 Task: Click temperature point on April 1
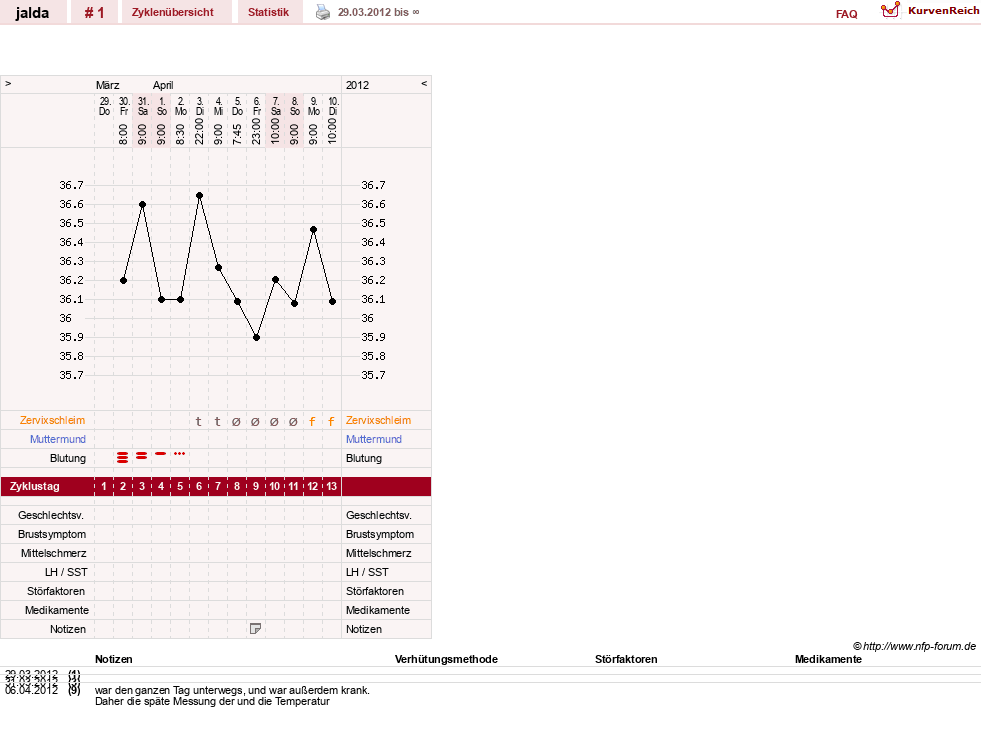161,300
